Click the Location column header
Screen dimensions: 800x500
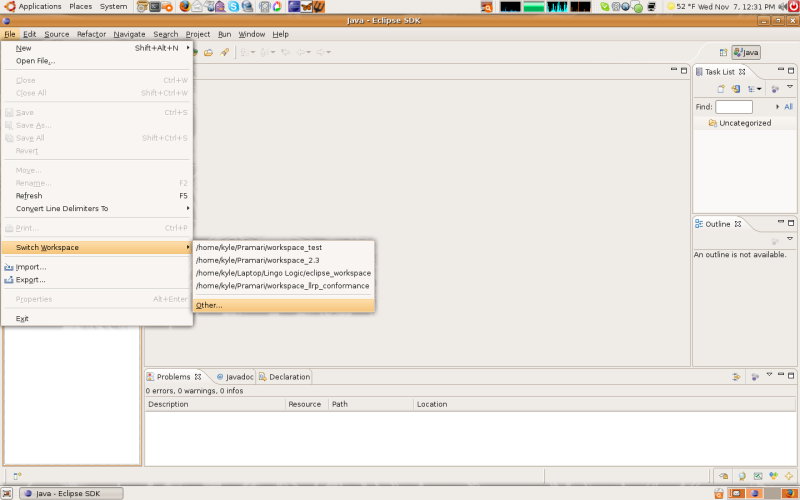coord(605,404)
